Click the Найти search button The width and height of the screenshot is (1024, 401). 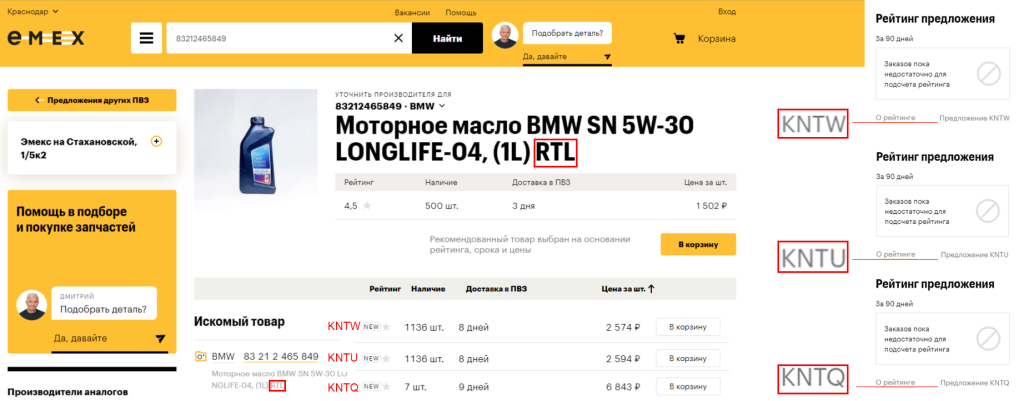(447, 39)
